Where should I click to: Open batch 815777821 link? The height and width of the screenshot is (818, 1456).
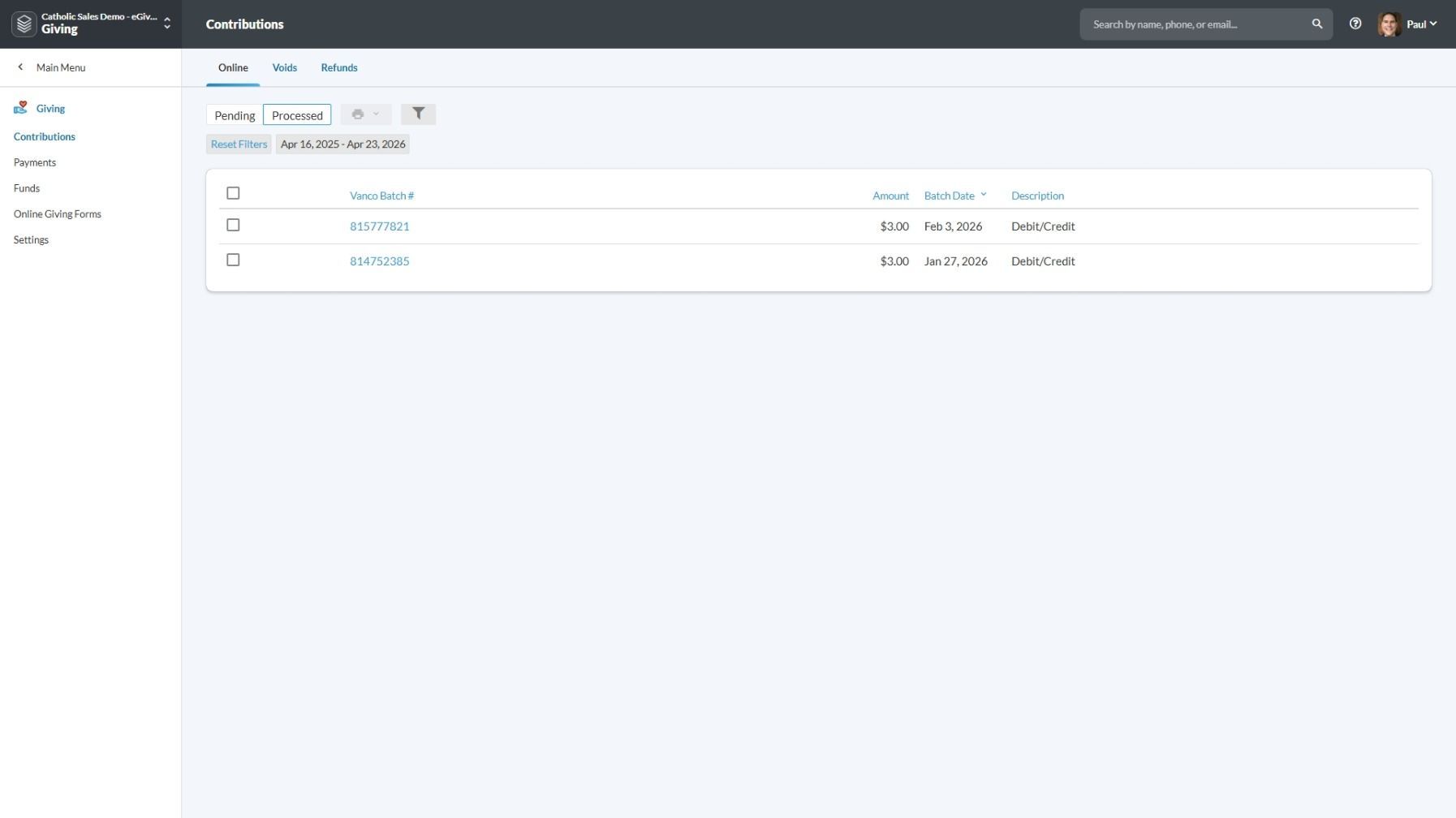(379, 226)
